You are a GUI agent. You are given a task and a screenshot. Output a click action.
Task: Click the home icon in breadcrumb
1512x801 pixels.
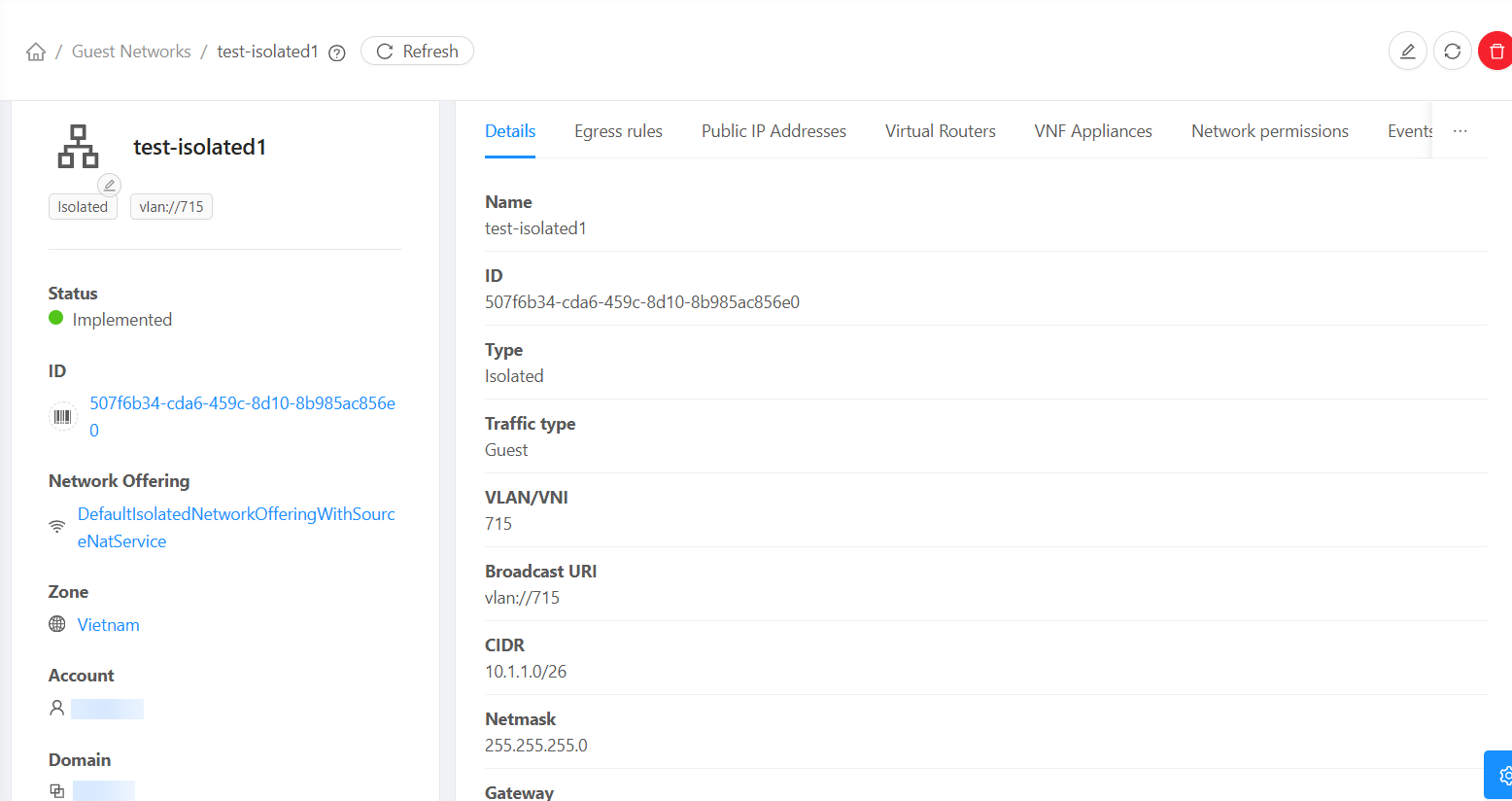pos(36,52)
